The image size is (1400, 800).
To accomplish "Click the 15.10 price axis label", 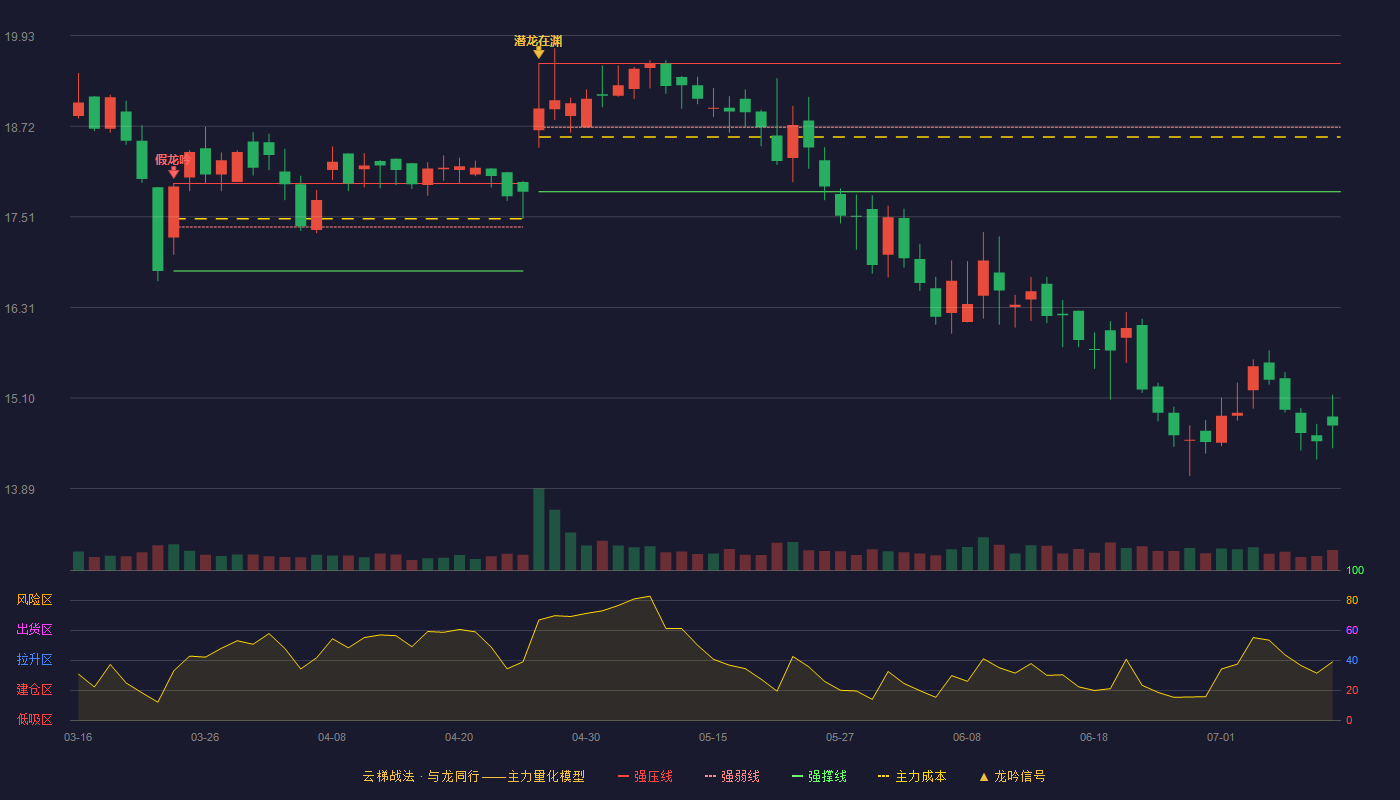I will coord(19,399).
